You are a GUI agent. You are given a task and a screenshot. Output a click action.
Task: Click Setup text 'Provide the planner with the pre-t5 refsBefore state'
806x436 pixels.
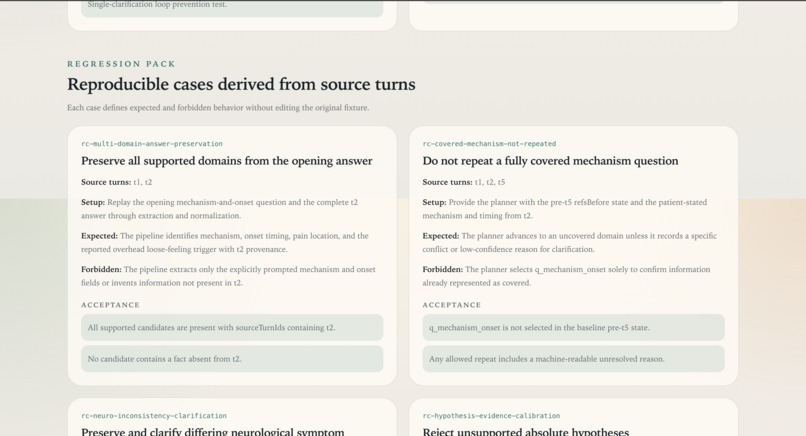tap(564, 209)
